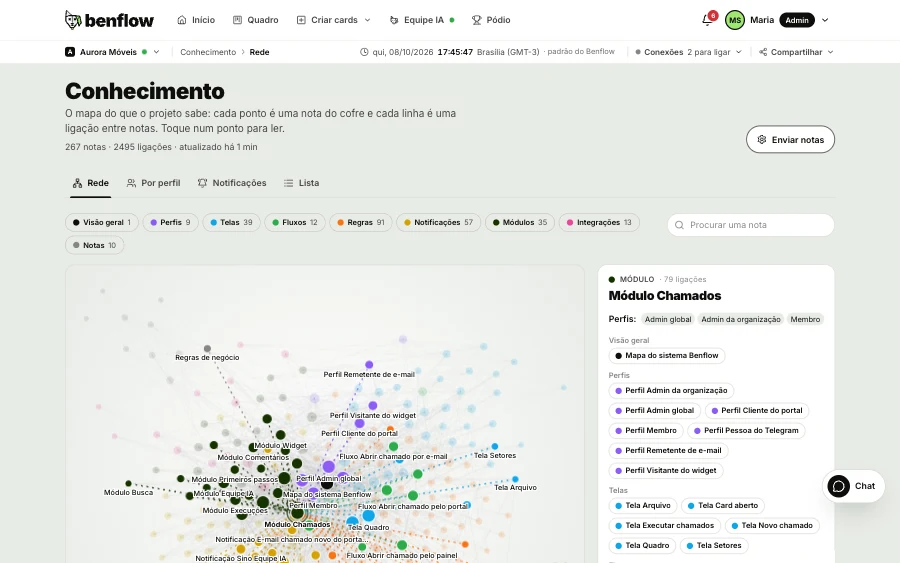Click the clock icon beside the date
The width and height of the screenshot is (900, 563).
[x=364, y=52]
